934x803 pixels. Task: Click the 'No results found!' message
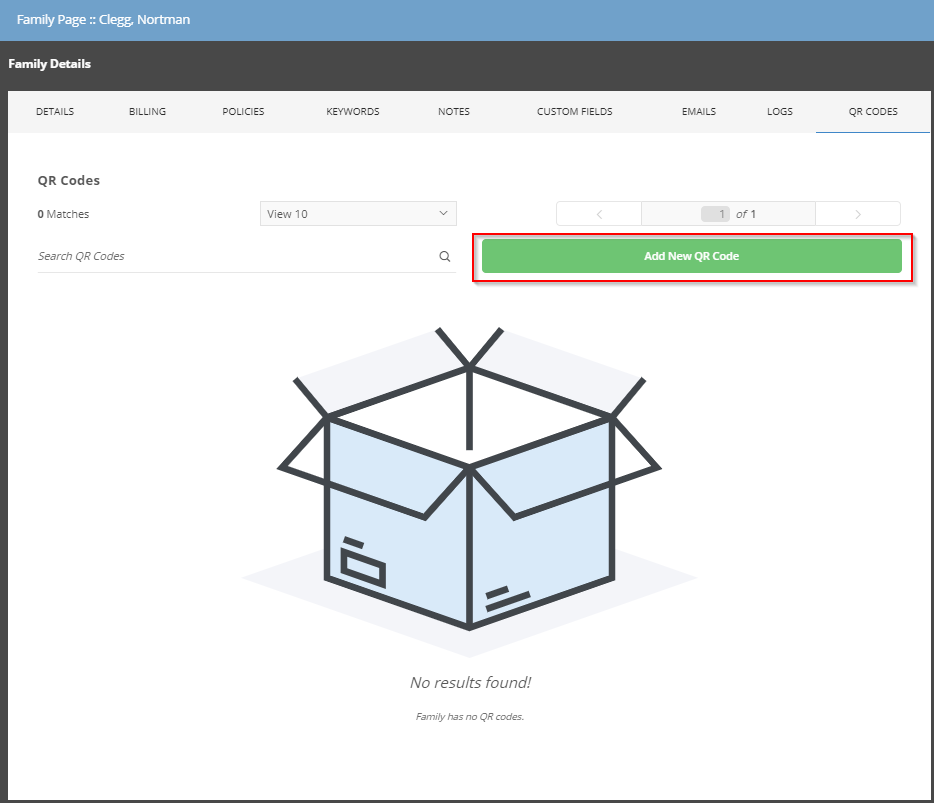coord(470,683)
